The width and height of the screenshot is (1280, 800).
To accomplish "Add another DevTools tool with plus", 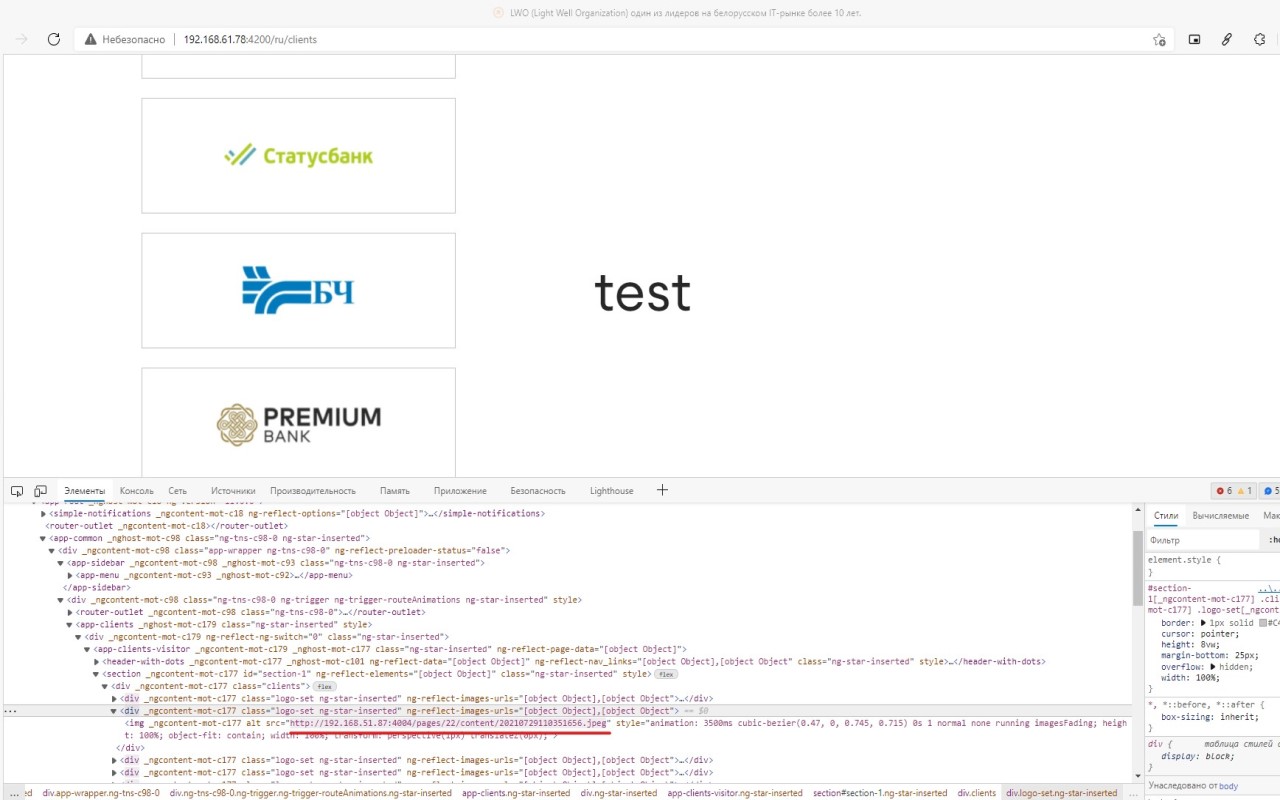I will (662, 490).
